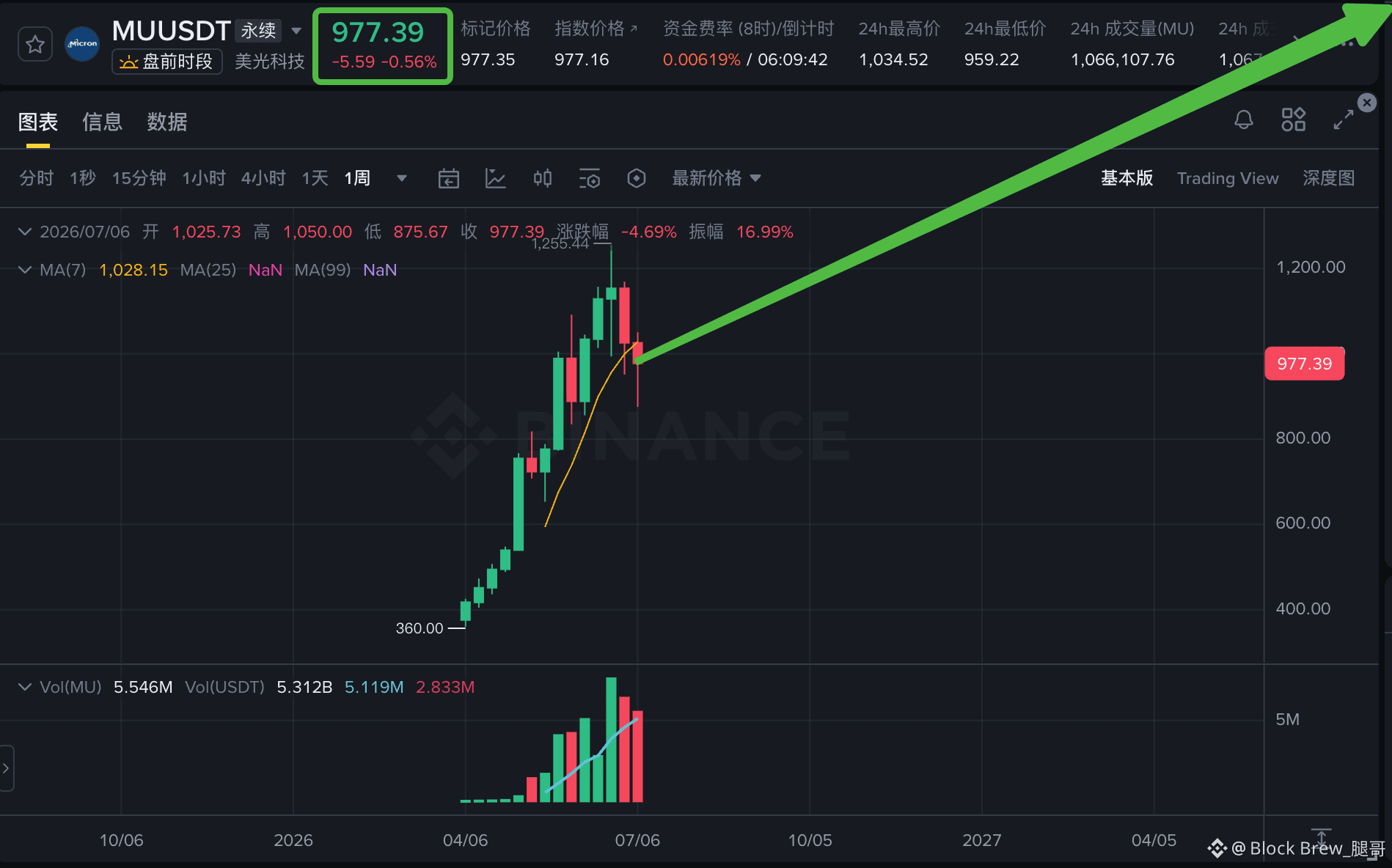
Task: Click the 24h high value 1,034.52
Action: 893,59
